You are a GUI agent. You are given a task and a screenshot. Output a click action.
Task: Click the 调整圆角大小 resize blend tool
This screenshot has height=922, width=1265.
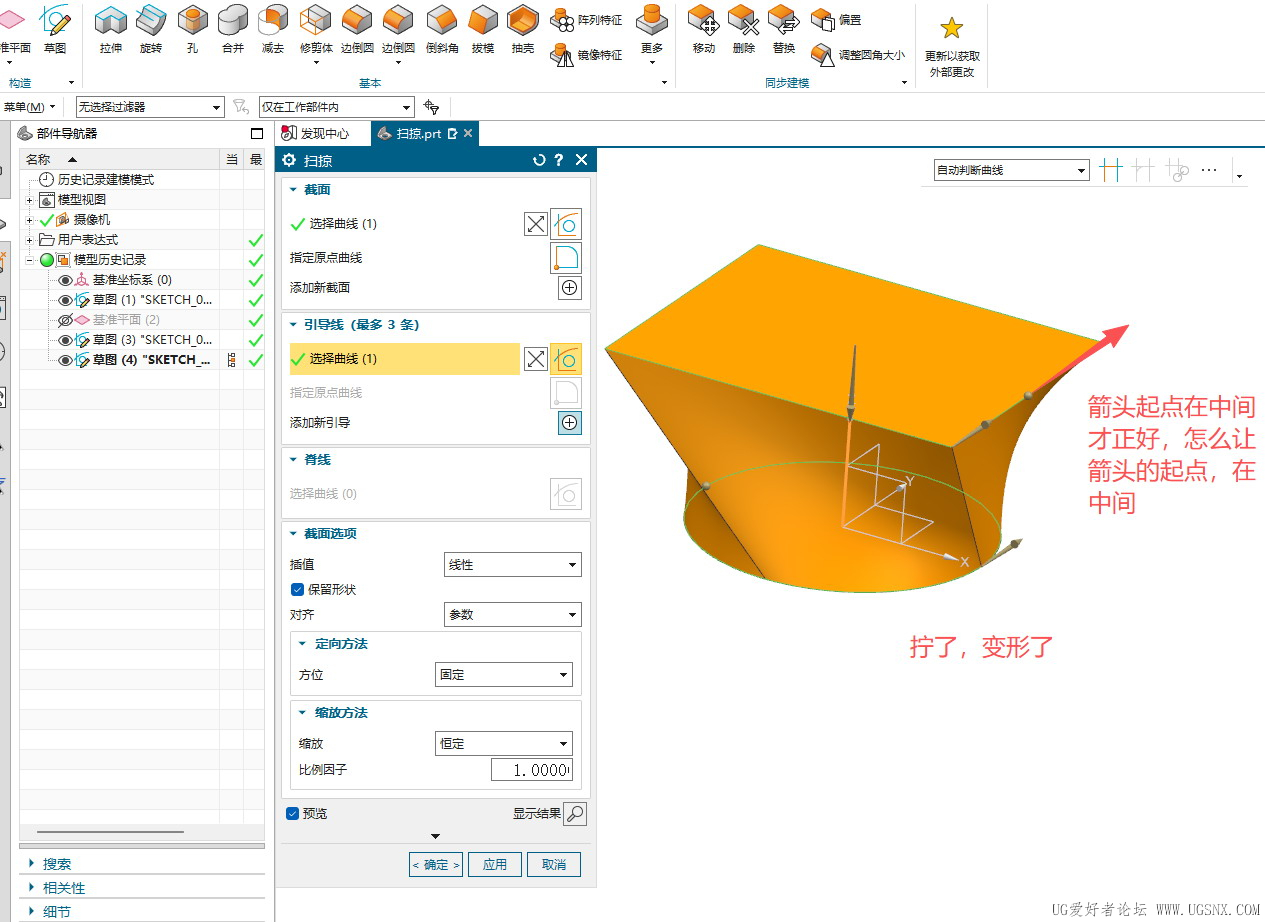click(x=858, y=55)
